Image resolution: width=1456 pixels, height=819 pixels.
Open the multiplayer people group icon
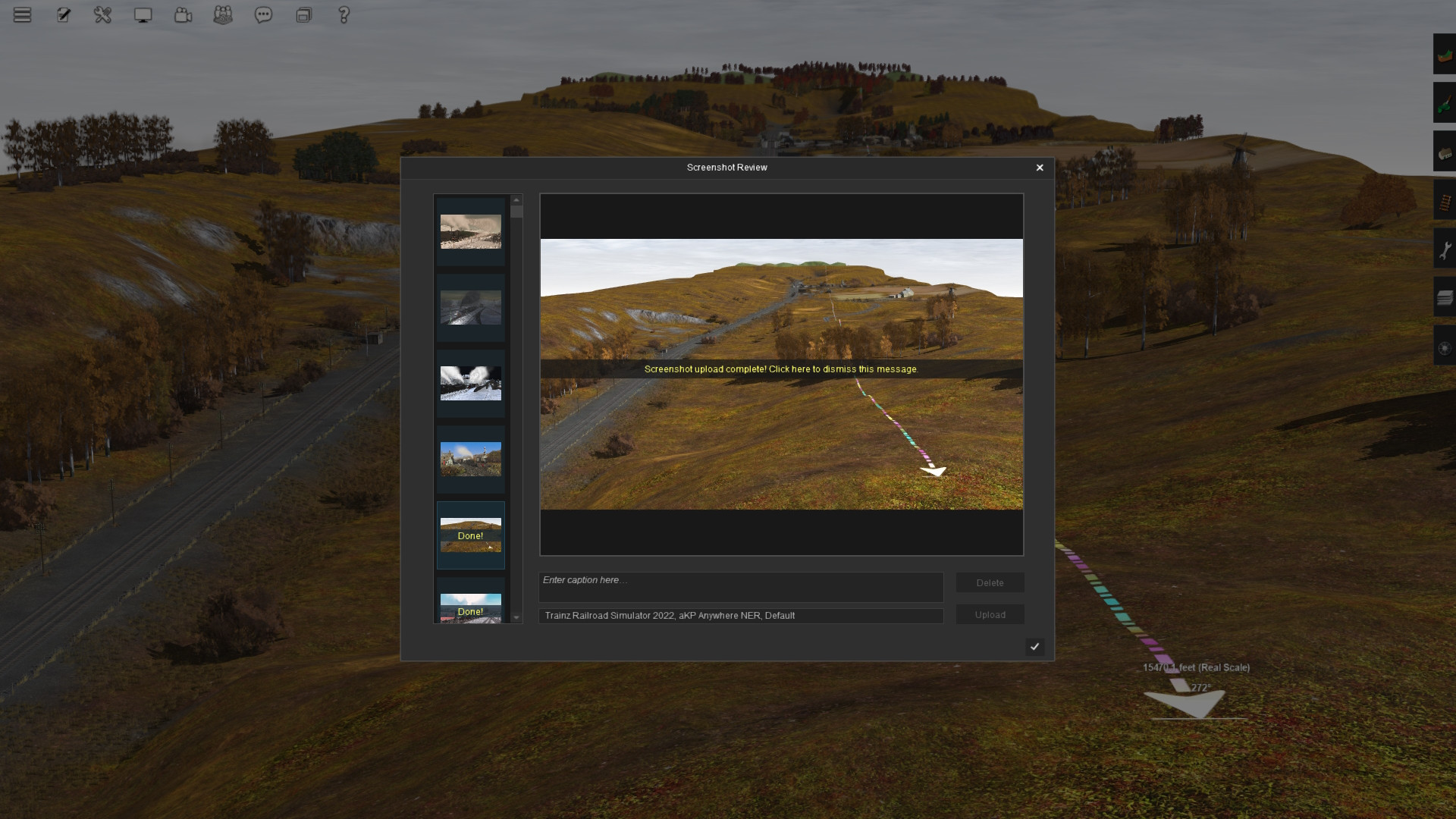pyautogui.click(x=223, y=15)
